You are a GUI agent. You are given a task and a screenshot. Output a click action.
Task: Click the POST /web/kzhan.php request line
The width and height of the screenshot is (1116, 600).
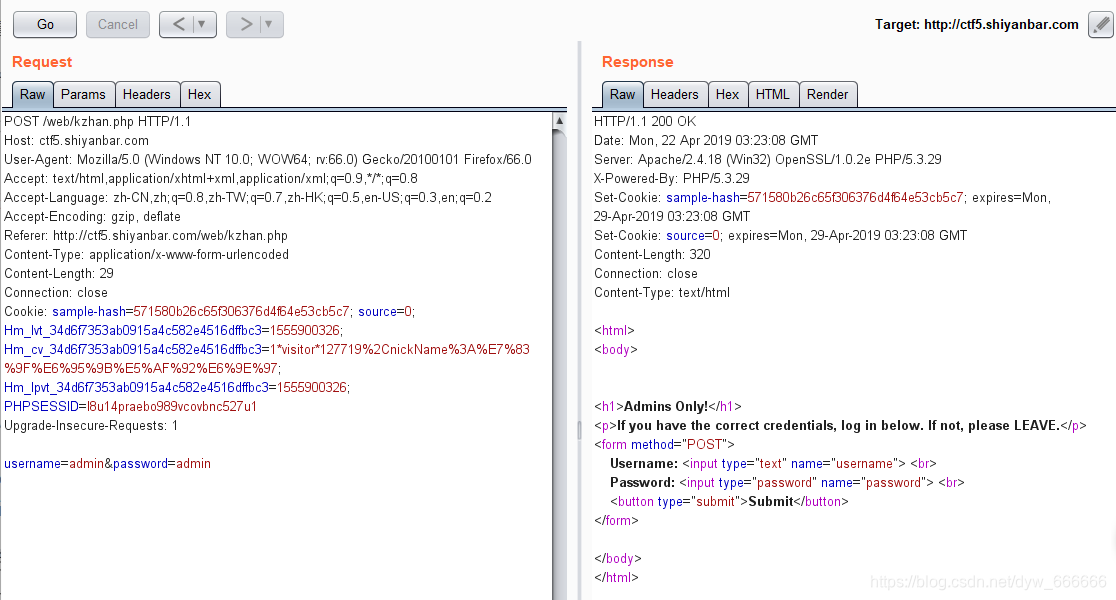[x=98, y=122]
